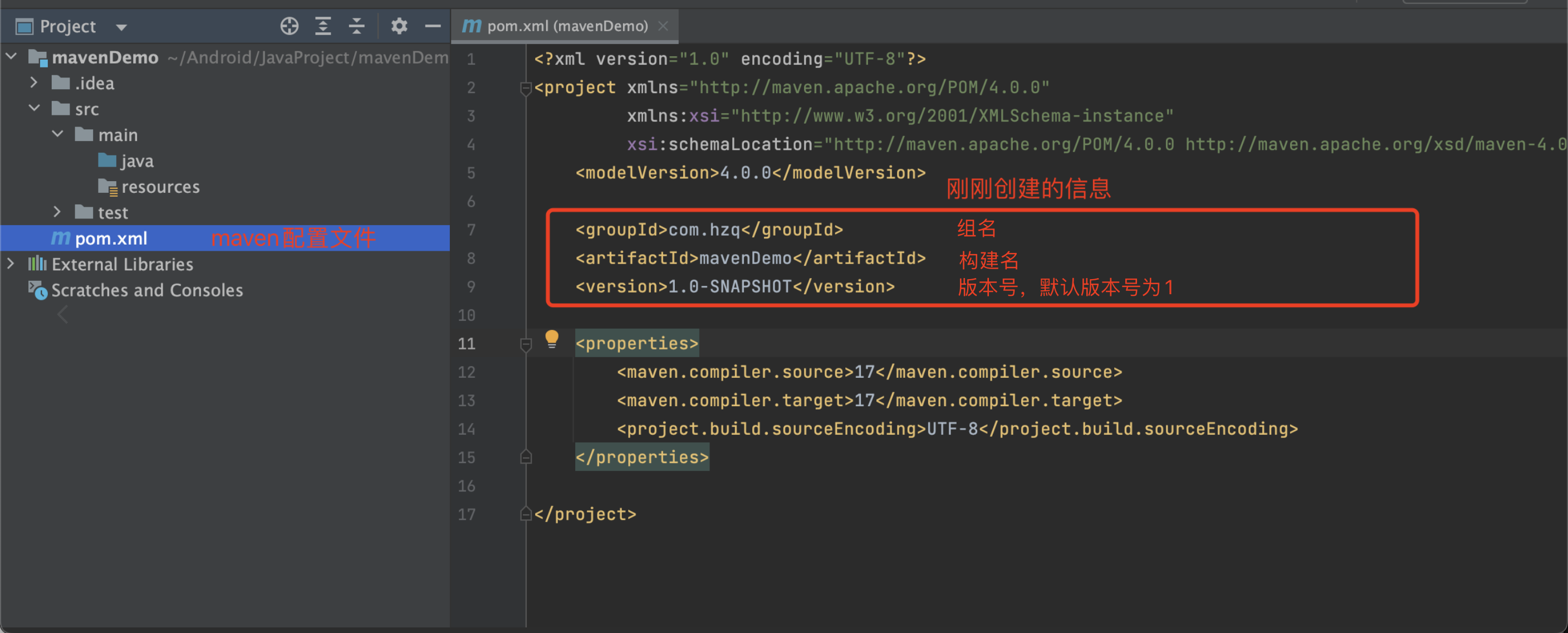Image resolution: width=1568 pixels, height=633 pixels.
Task: Click the artifactId mavenDemo line
Action: pyautogui.click(x=751, y=259)
